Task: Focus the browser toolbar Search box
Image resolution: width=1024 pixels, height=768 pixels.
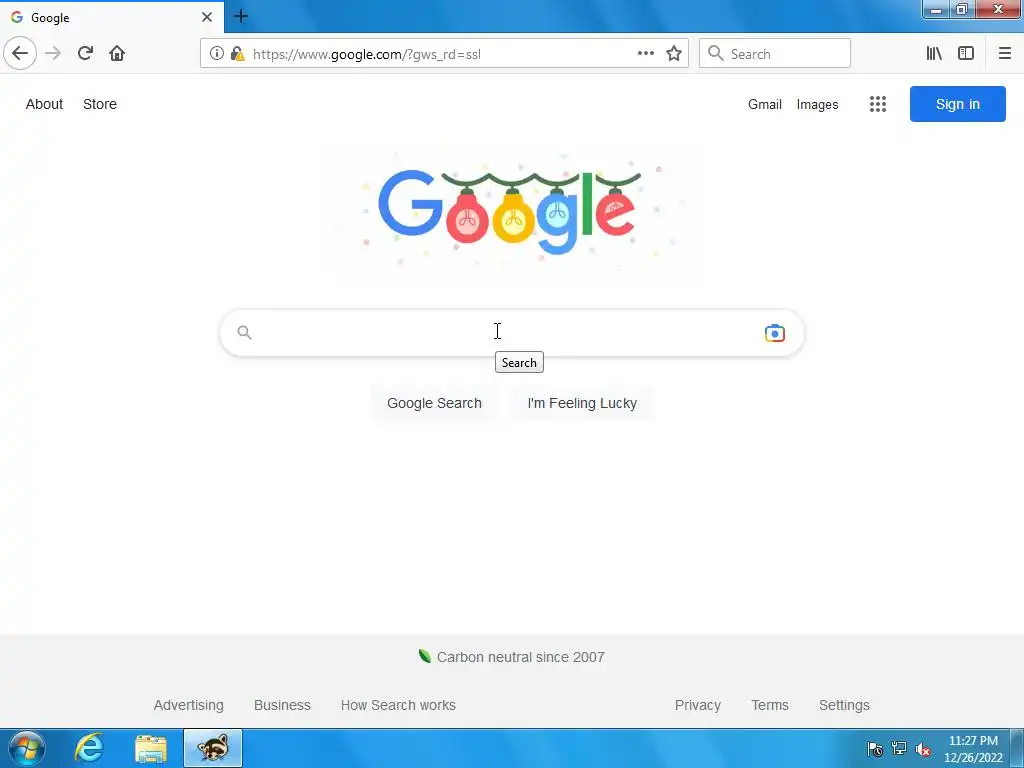Action: (x=775, y=54)
